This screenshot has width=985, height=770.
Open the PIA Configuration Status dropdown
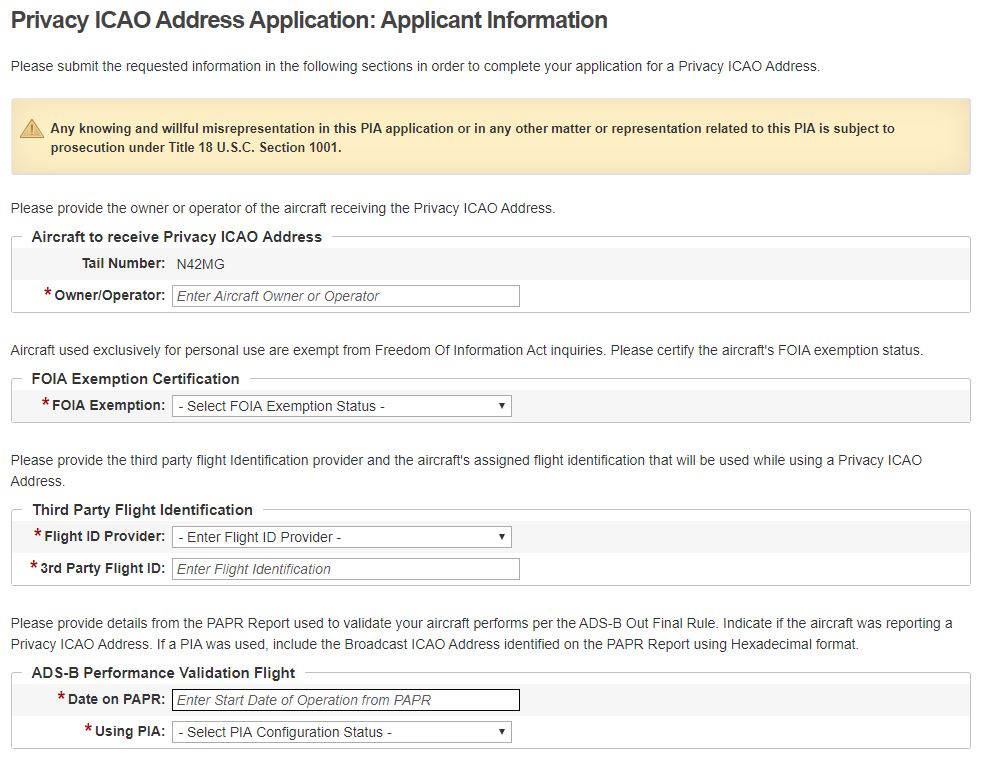coord(341,732)
